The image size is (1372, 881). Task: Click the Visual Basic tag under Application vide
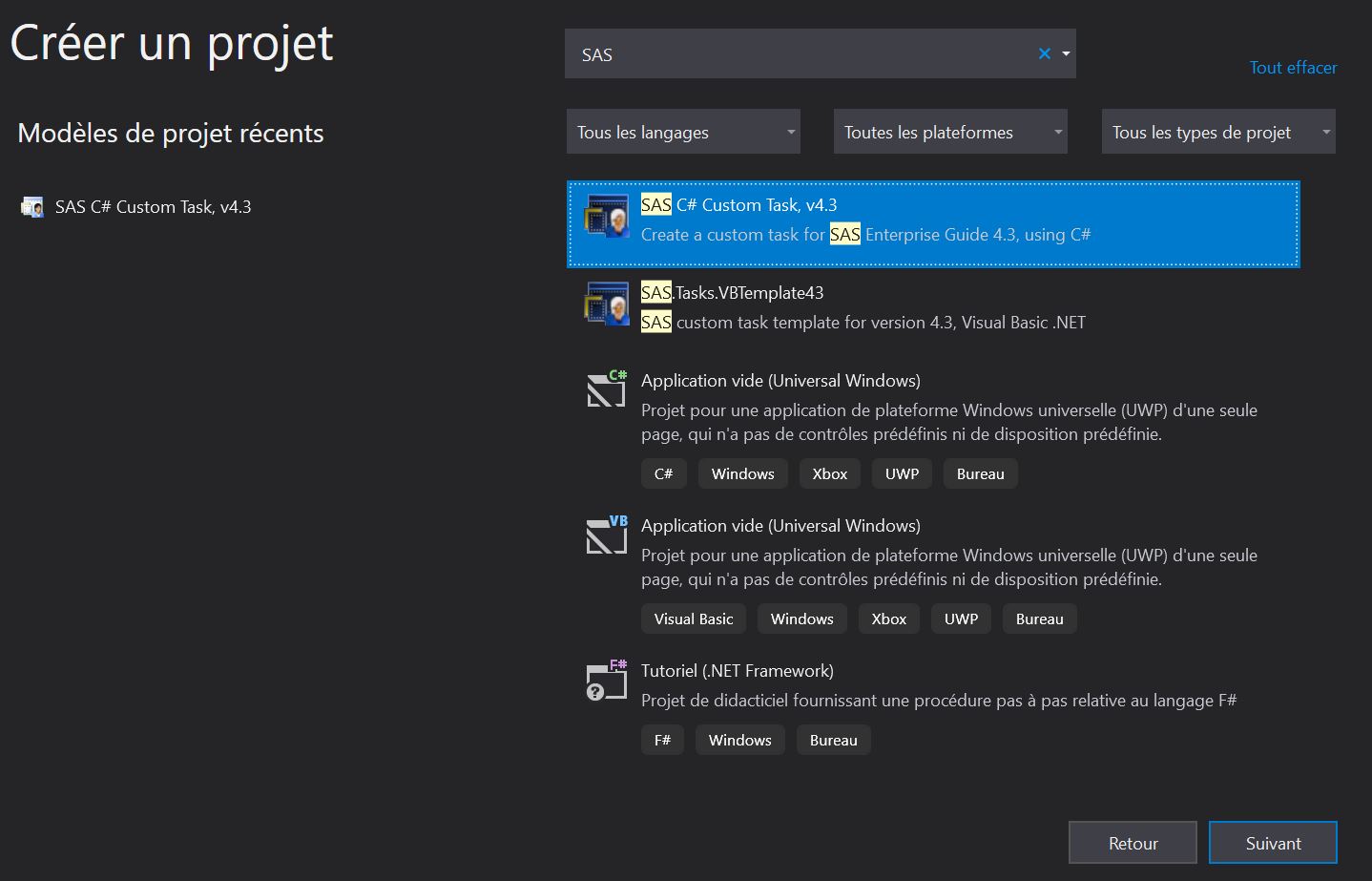694,619
